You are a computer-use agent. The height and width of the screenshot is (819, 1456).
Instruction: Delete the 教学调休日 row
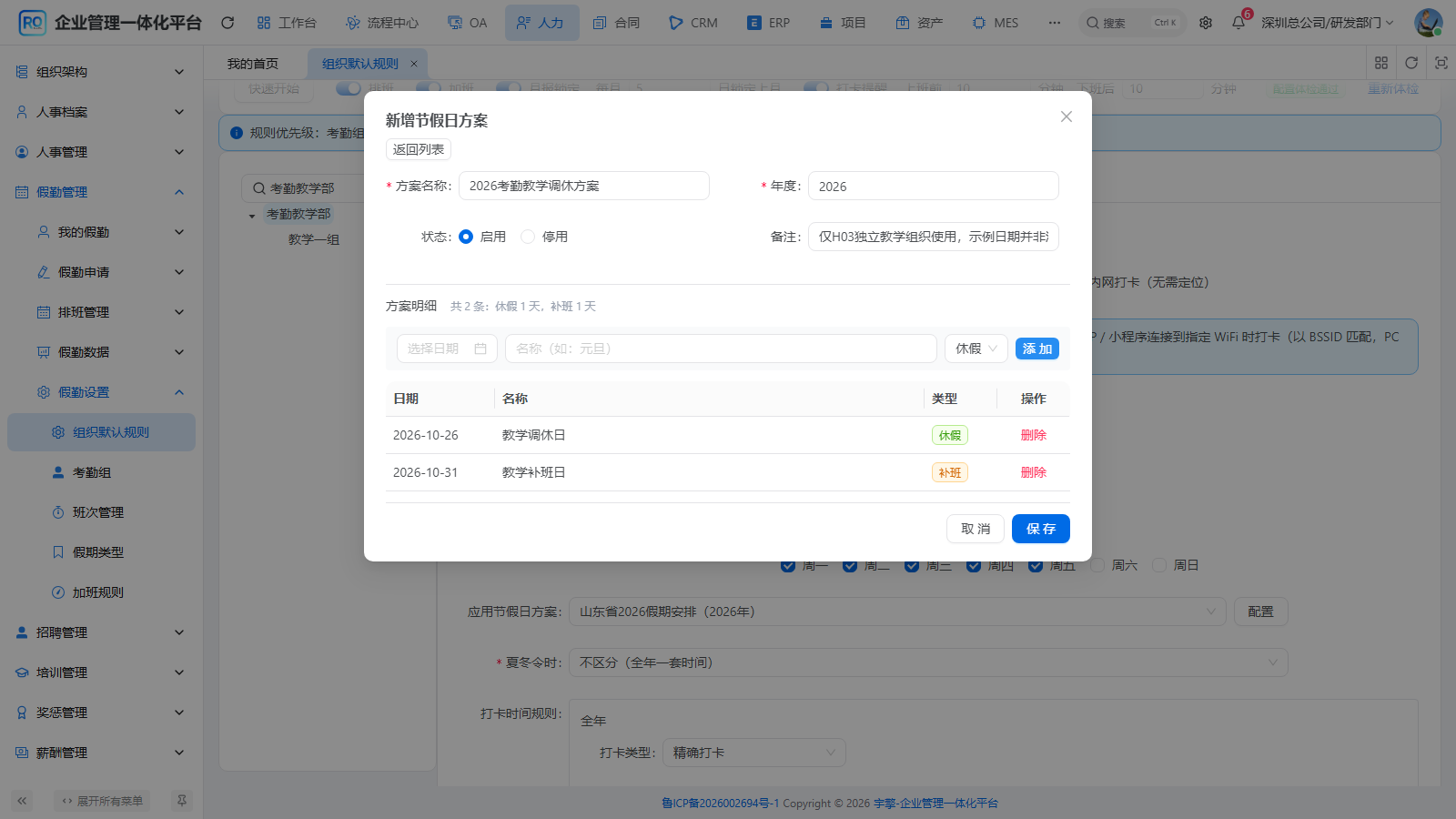1034,435
